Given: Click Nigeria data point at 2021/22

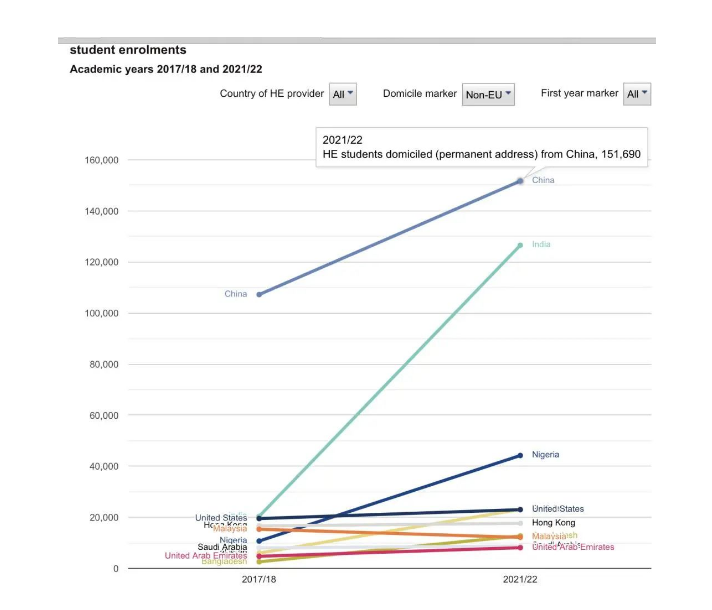Looking at the screenshot, I should tap(520, 455).
